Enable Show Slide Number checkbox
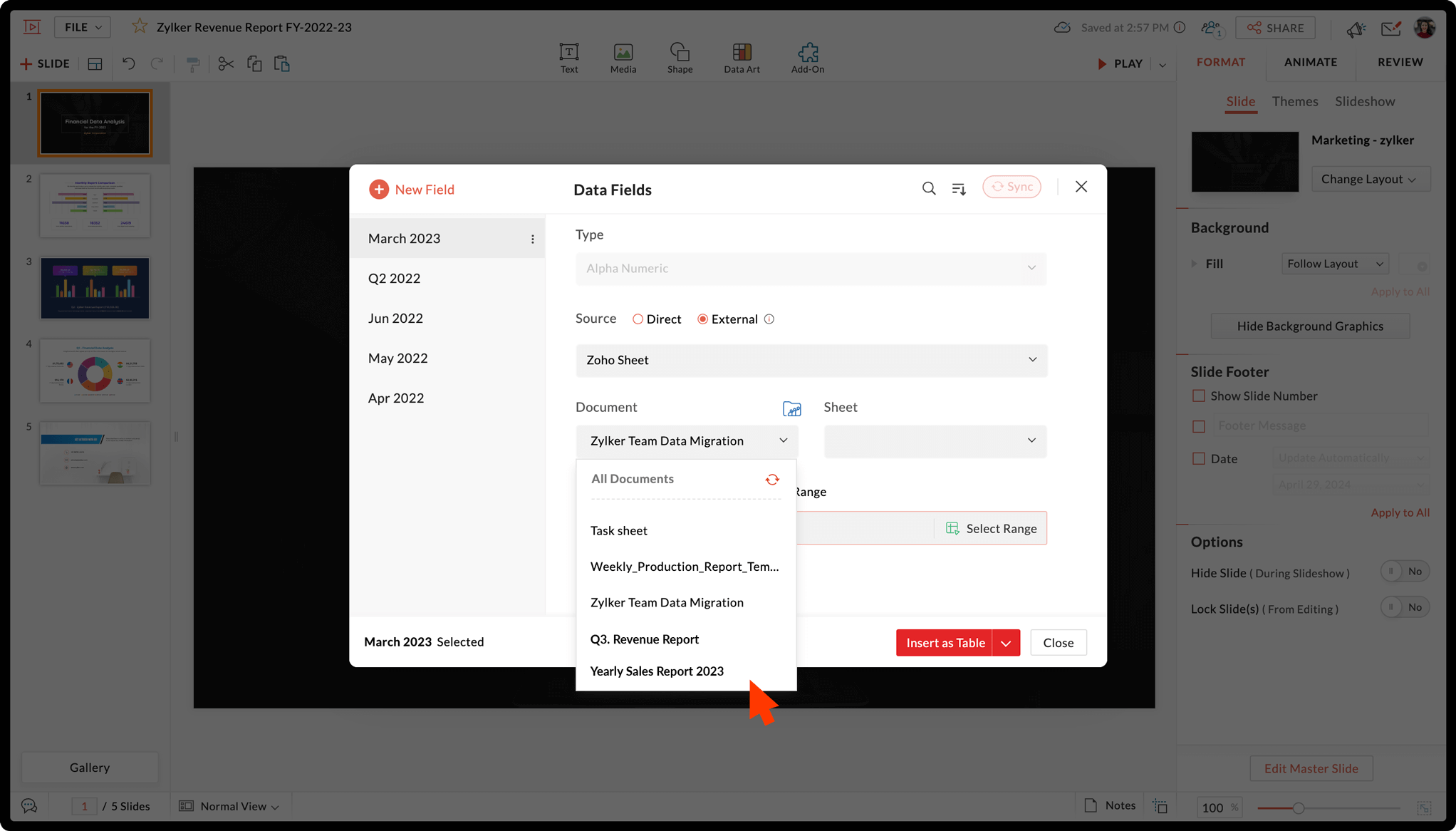 click(x=1199, y=396)
